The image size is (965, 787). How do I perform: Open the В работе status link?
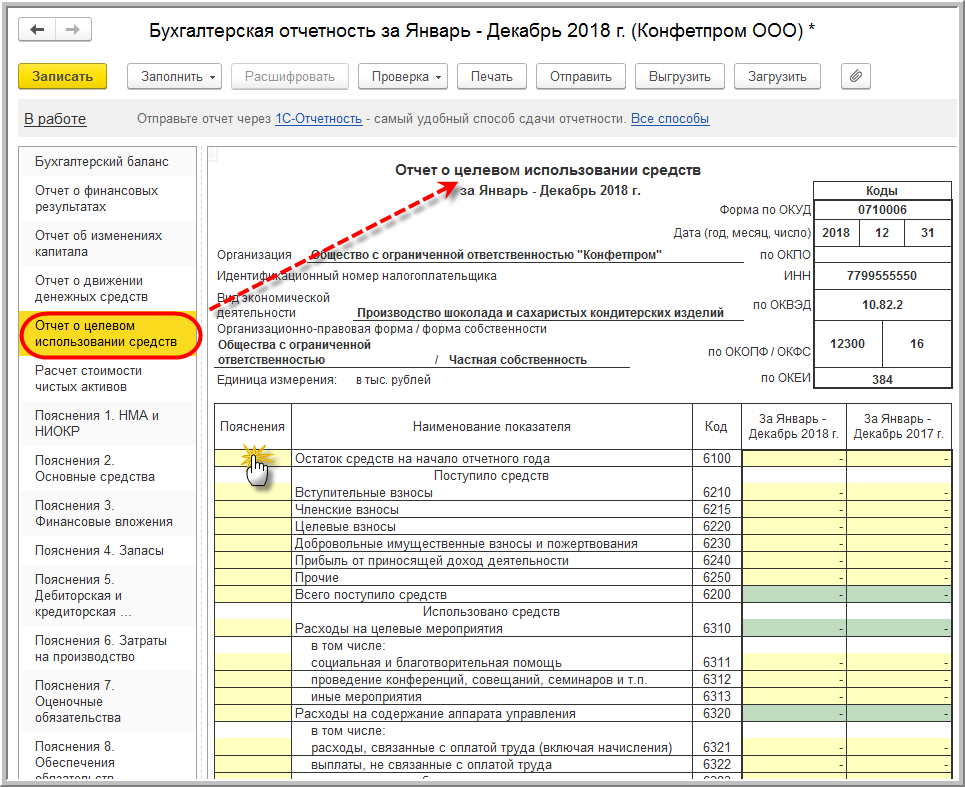(x=55, y=119)
